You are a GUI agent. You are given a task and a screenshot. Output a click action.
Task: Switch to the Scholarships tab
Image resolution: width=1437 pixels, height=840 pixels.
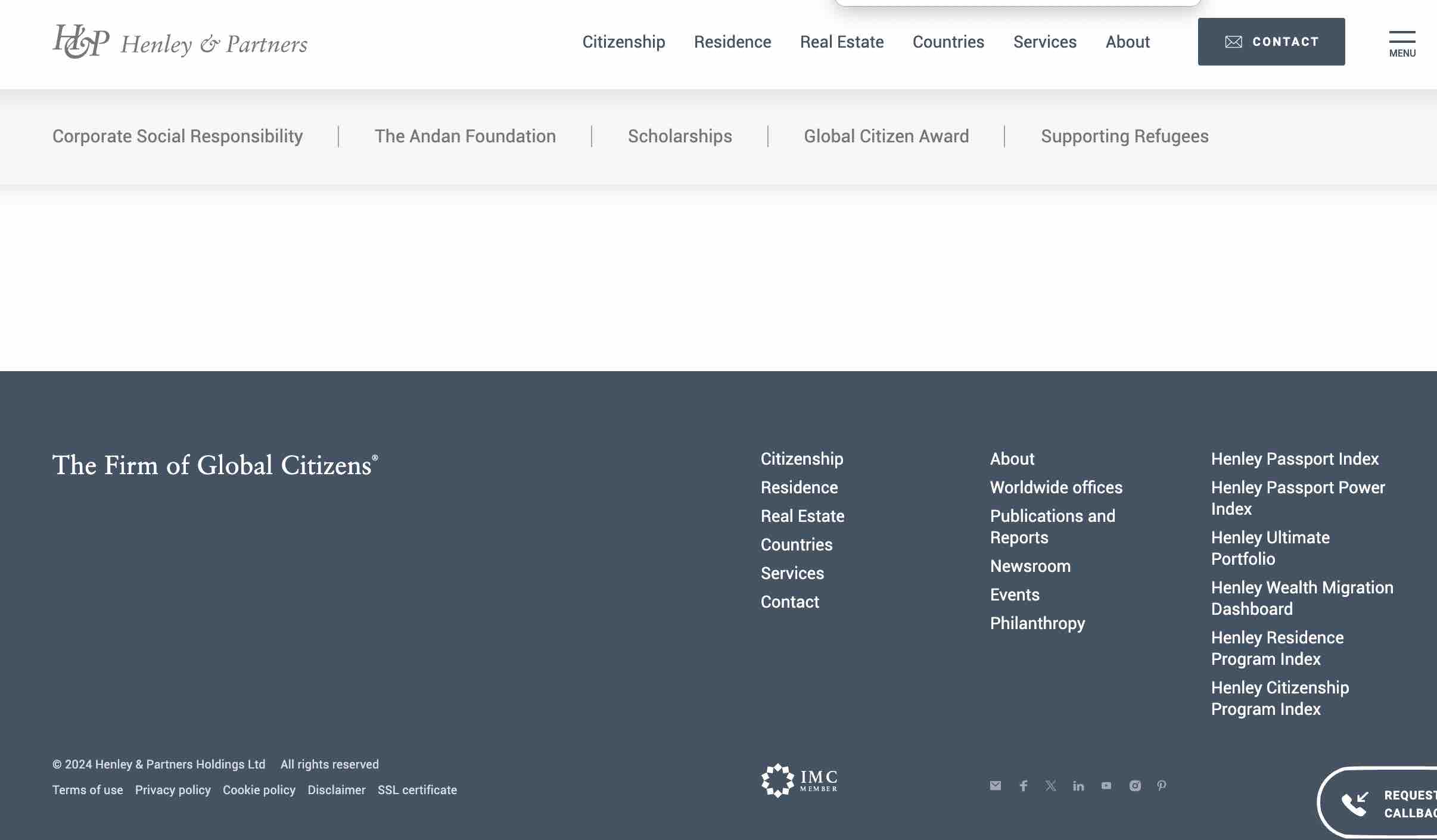click(680, 136)
